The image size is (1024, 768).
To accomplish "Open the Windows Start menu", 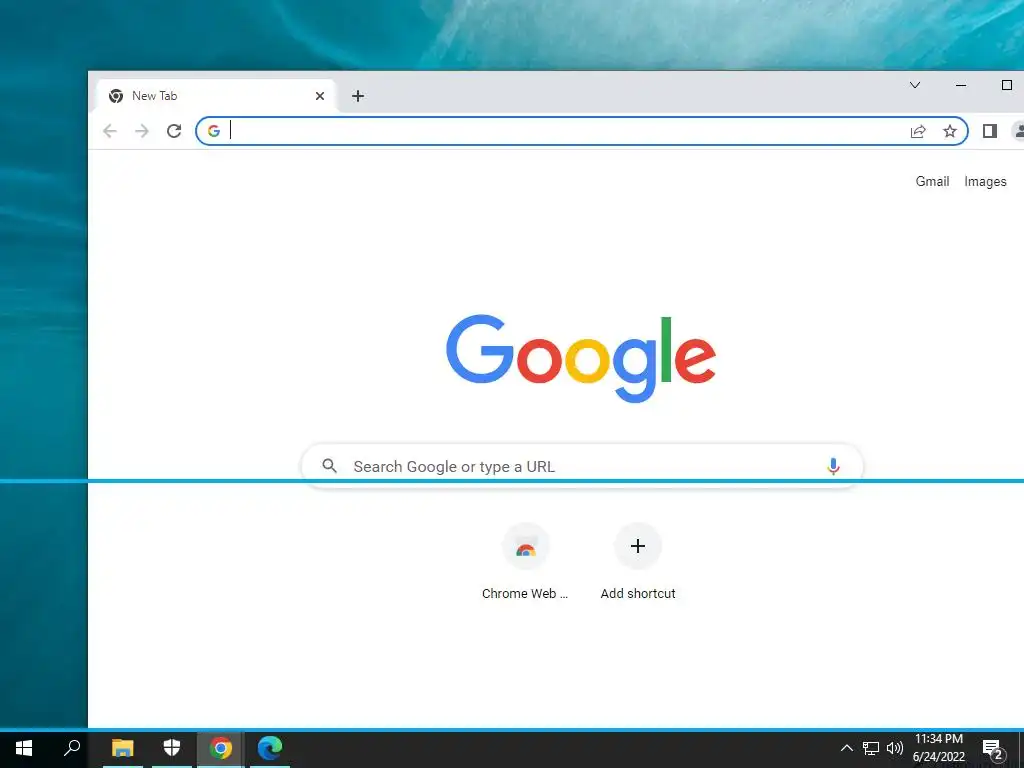I will tap(24, 748).
